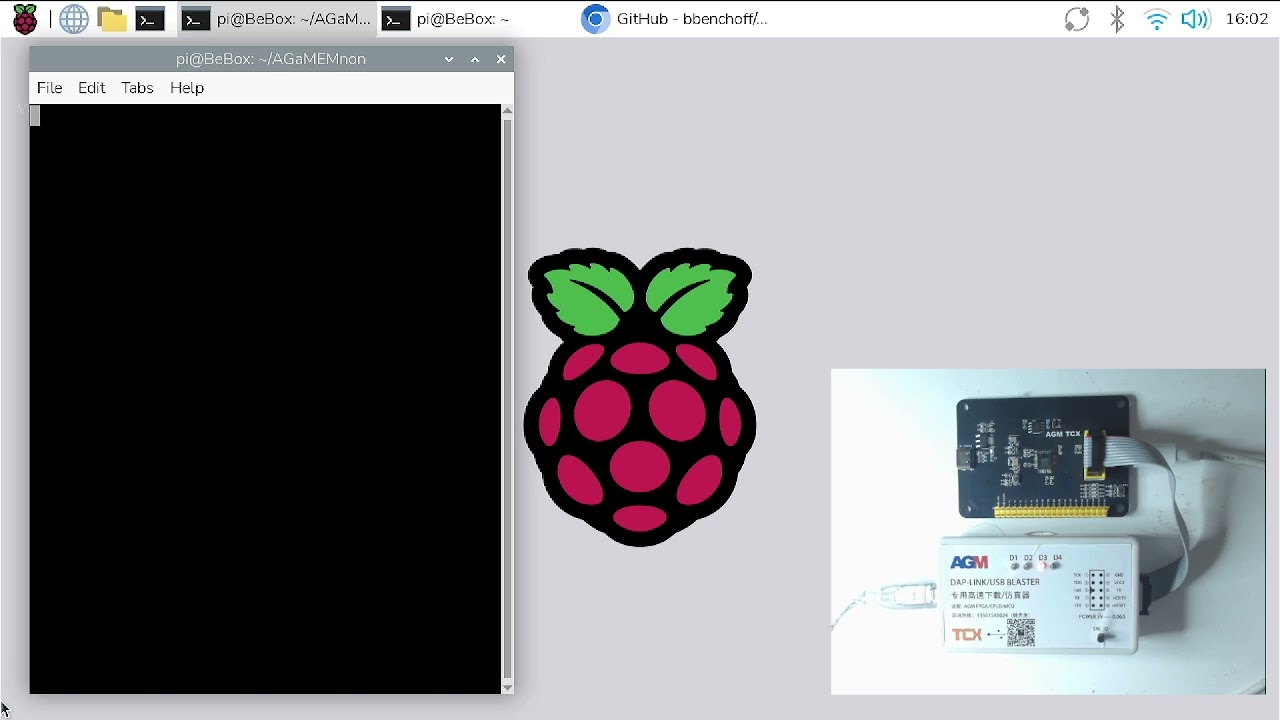
Task: Click the update notification tray icon
Action: coord(1077,19)
